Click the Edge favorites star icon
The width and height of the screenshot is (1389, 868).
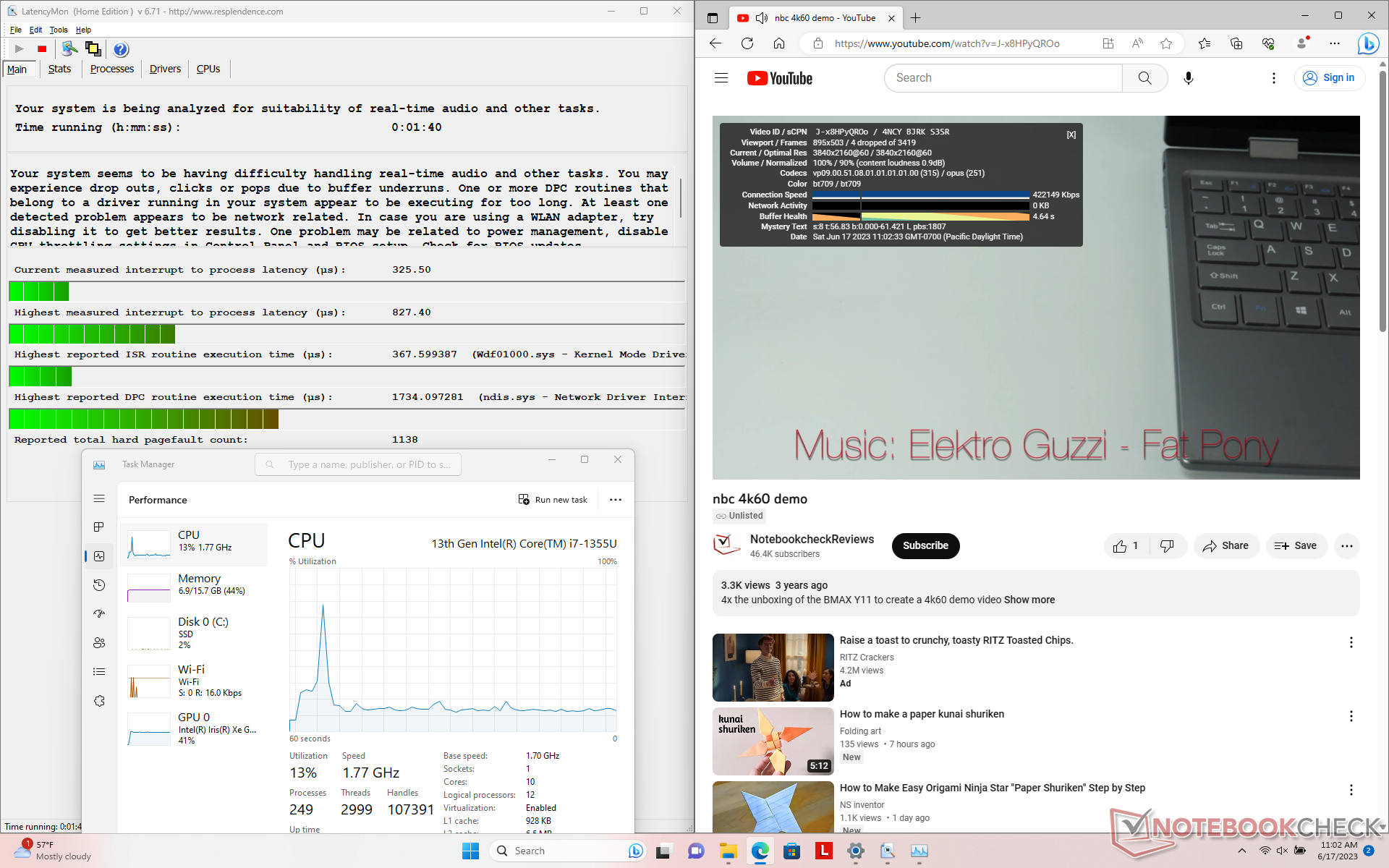[1165, 43]
